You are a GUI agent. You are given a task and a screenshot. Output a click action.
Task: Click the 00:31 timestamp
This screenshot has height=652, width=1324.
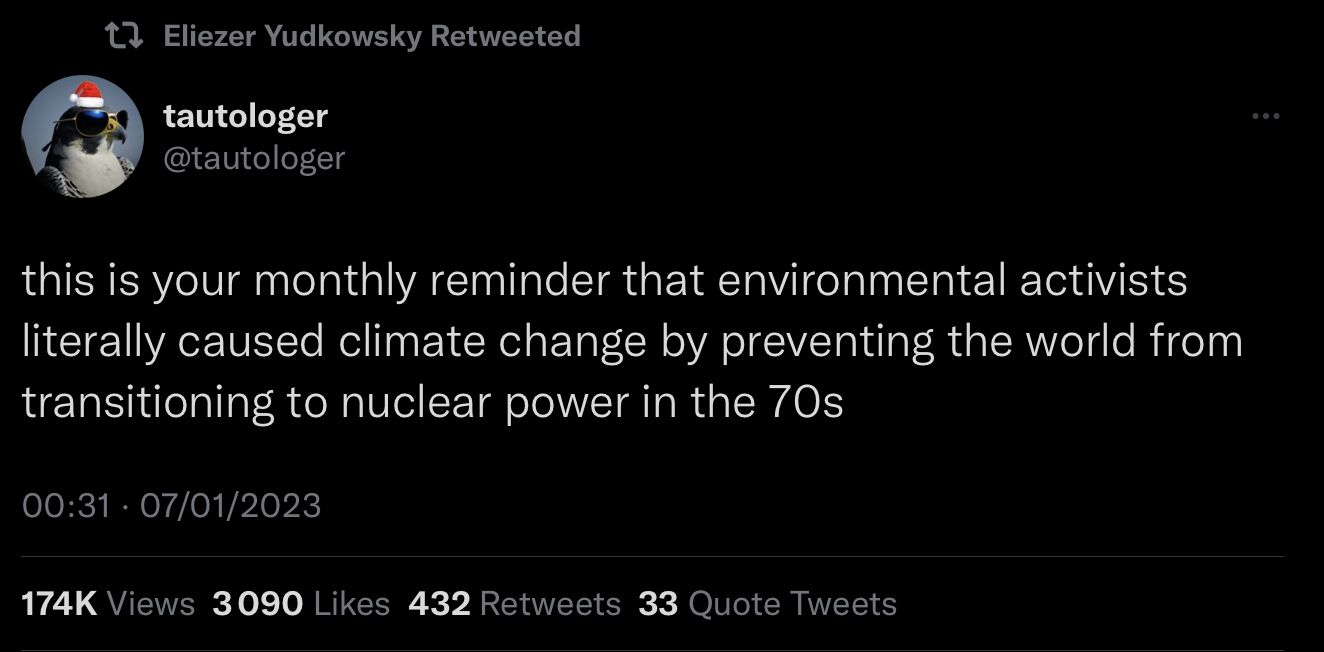(65, 505)
